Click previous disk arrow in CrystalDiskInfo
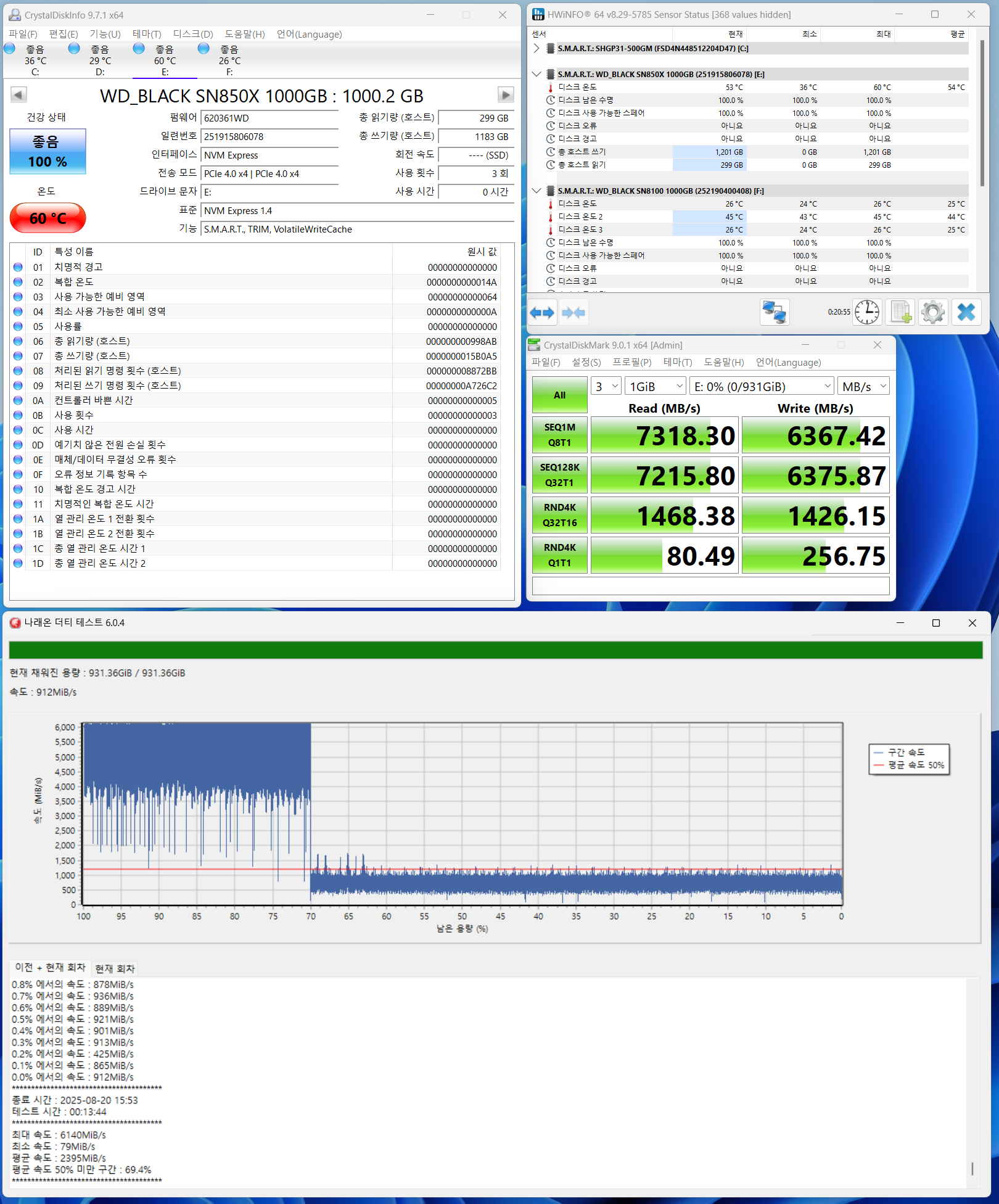999x1204 pixels. coord(18,95)
